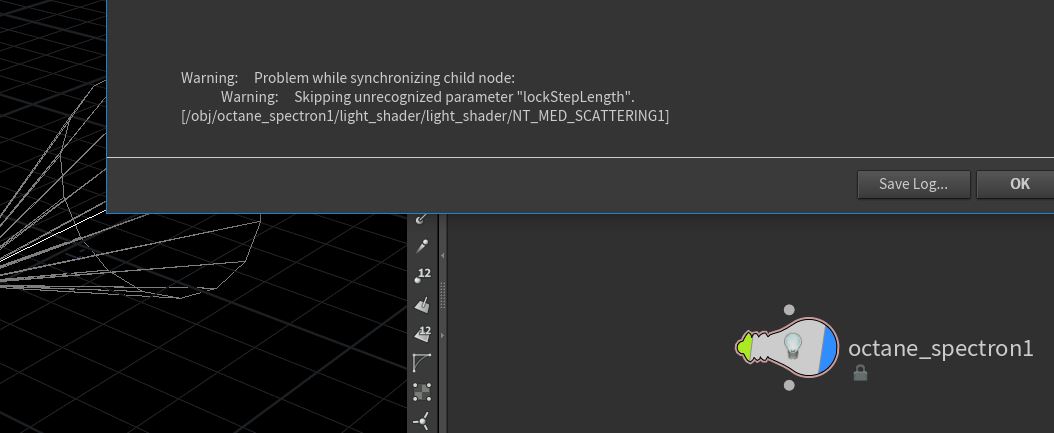Toggle the green selectable flag on octane_spectron1
Image resolution: width=1054 pixels, height=433 pixels.
click(x=743, y=348)
